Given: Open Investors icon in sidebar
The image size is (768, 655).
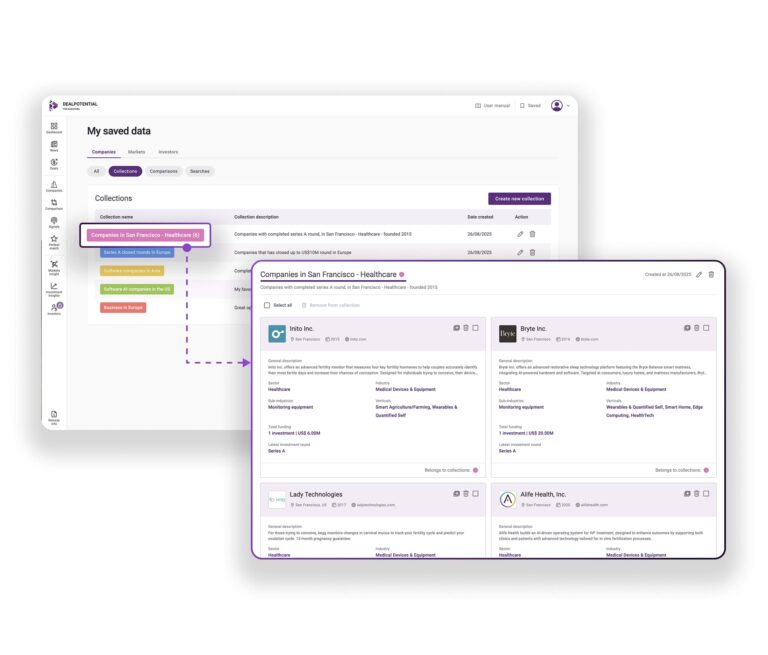Looking at the screenshot, I should (54, 308).
